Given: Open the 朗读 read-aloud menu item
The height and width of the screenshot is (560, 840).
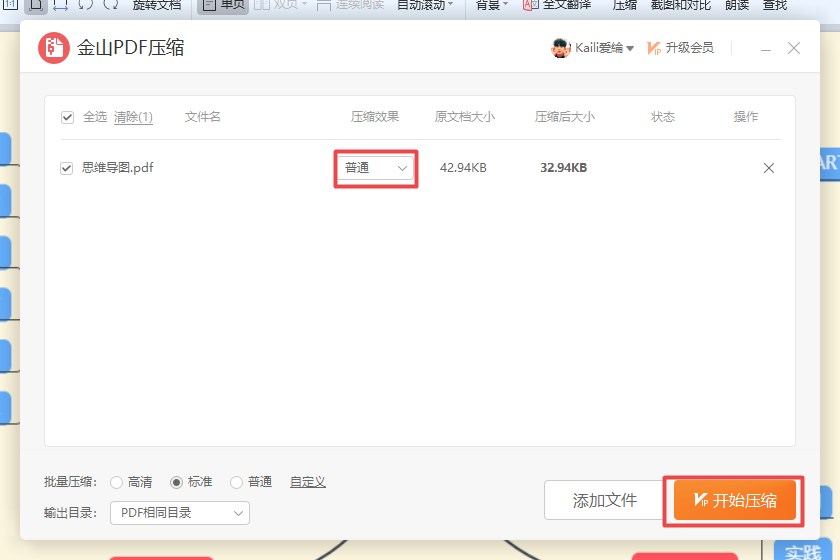Looking at the screenshot, I should tap(736, 5).
